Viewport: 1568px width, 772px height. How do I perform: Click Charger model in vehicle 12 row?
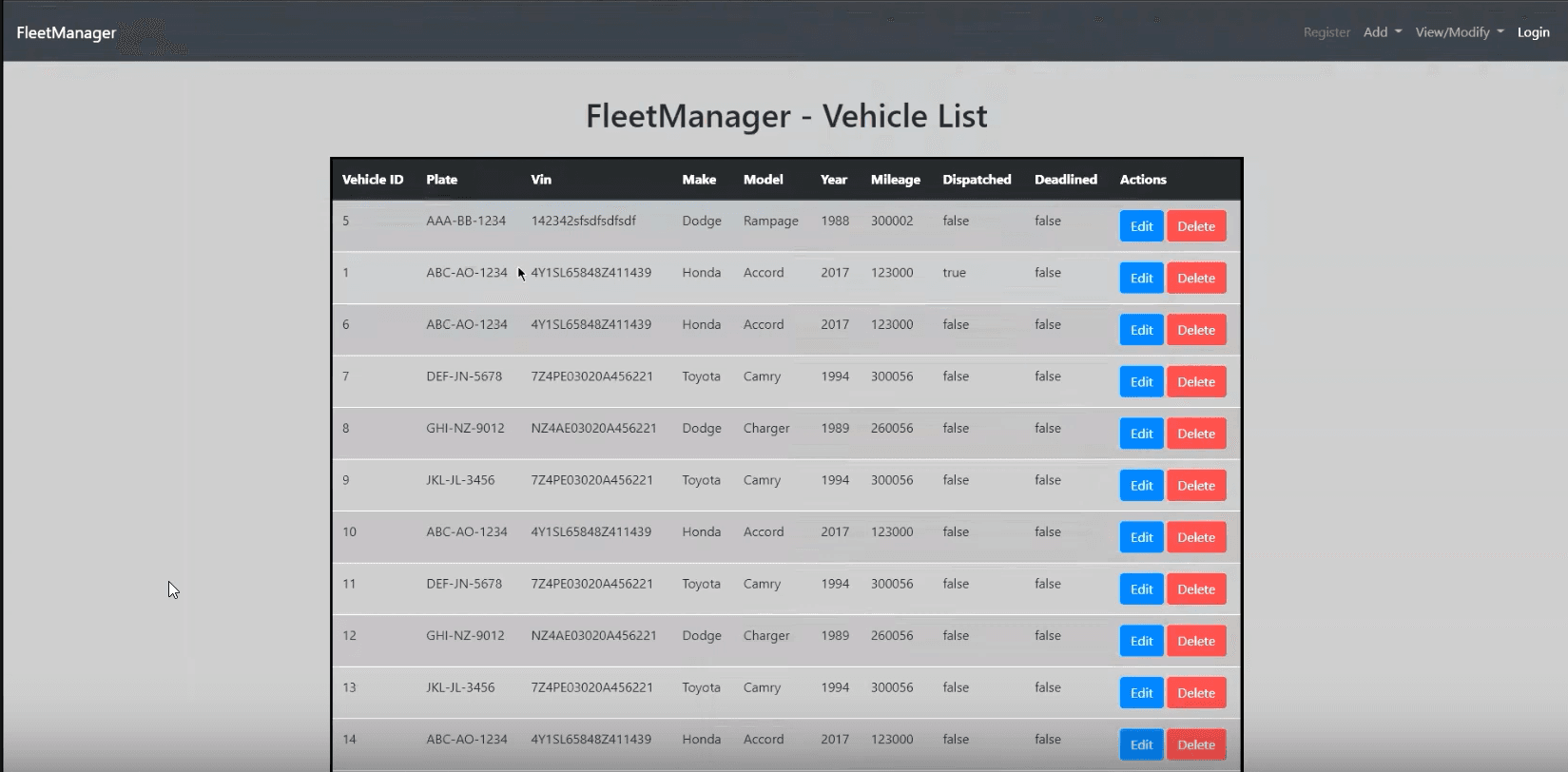(x=766, y=636)
